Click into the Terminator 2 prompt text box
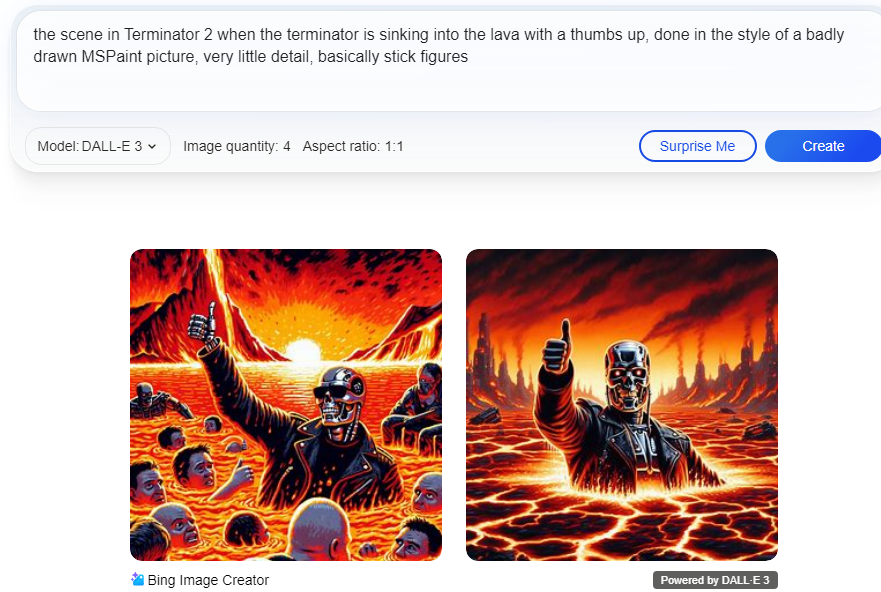This screenshot has height=592, width=881. click(449, 61)
